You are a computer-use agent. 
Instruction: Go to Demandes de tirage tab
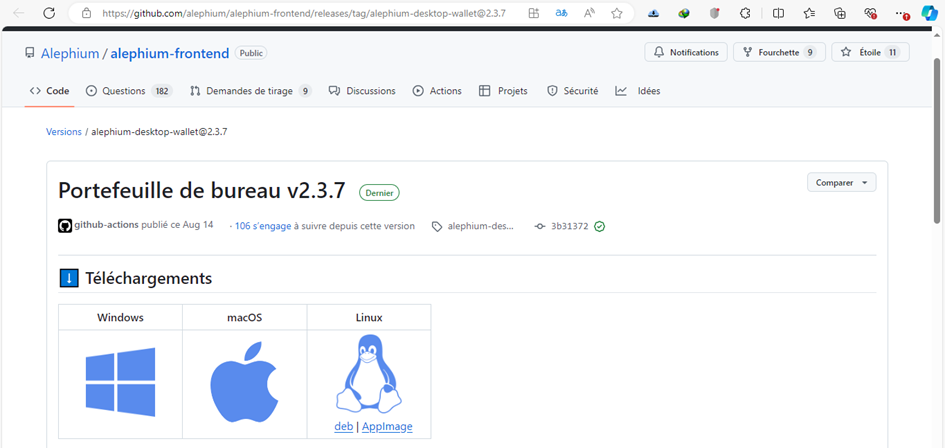pos(250,91)
